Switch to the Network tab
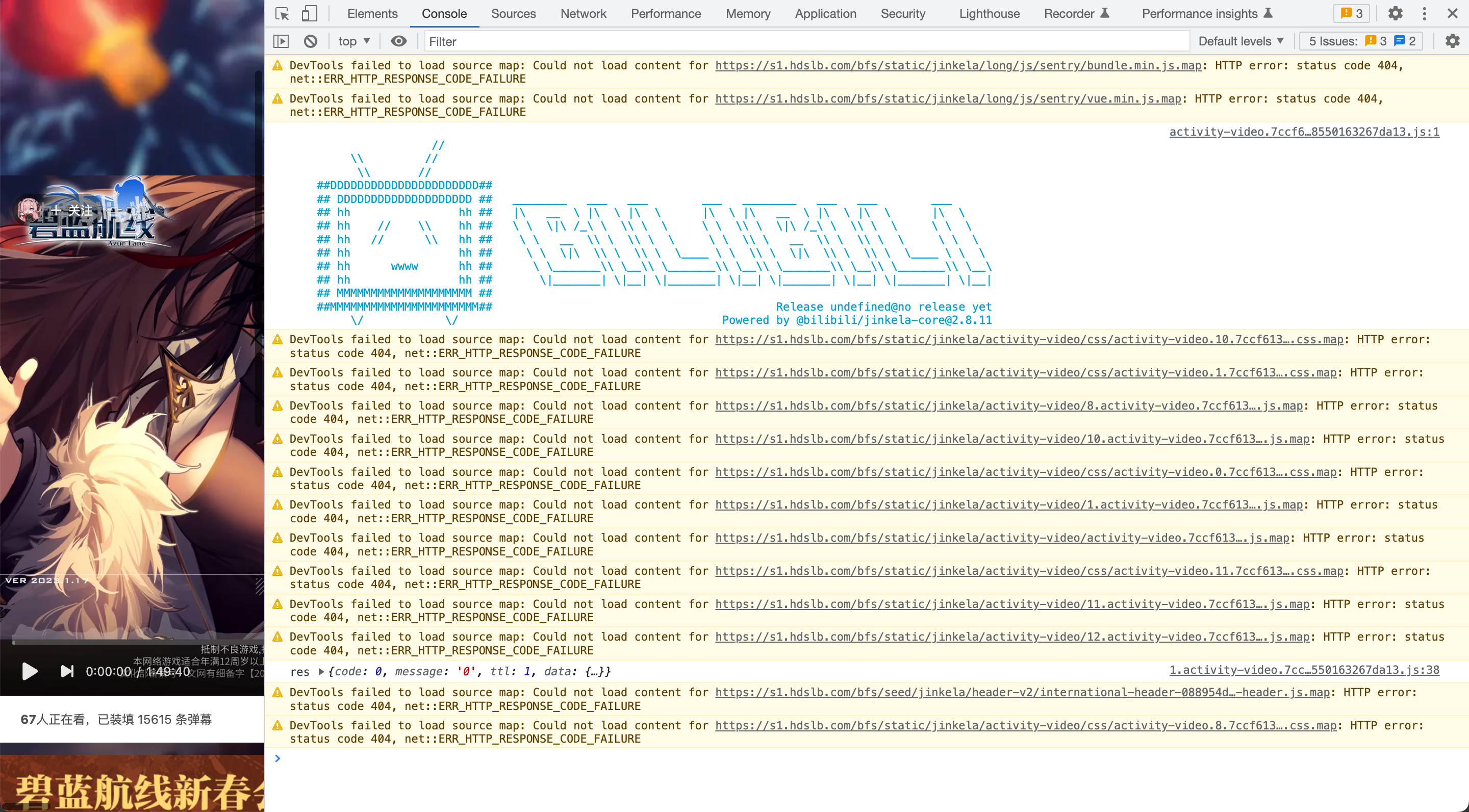 583,13
